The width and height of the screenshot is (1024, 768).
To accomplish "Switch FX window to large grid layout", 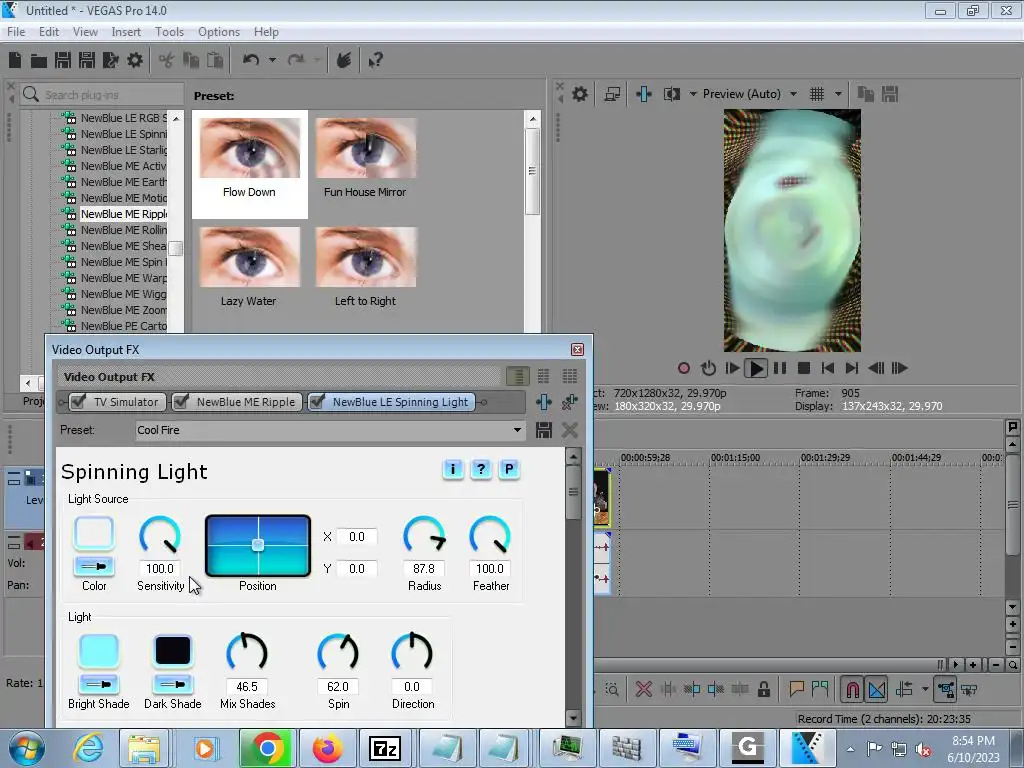I will pos(569,376).
